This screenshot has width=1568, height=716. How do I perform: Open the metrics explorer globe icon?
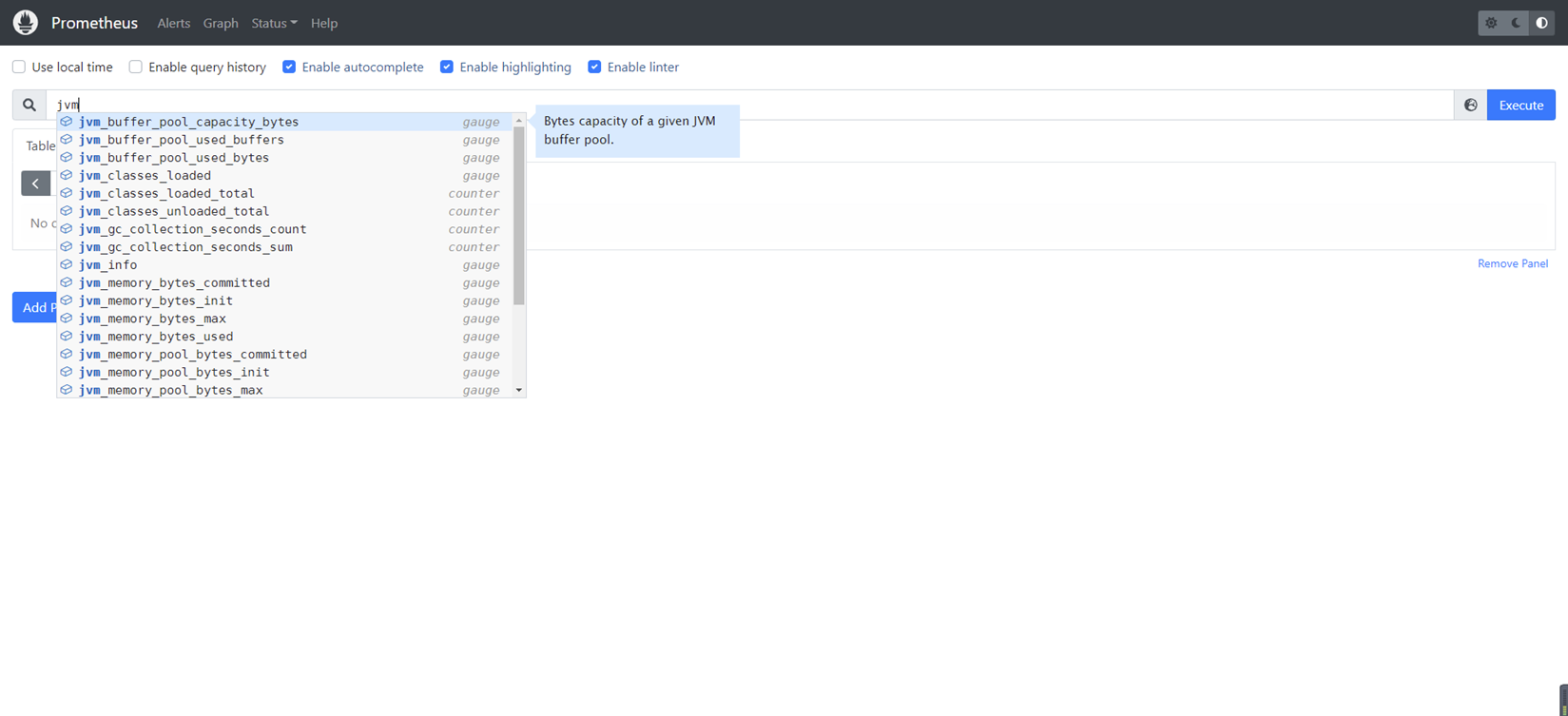click(x=1470, y=106)
